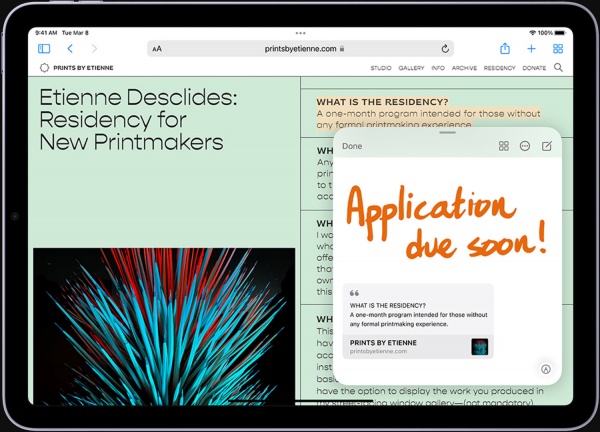Go to the Gallery page
The height and width of the screenshot is (432, 600).
coord(411,68)
